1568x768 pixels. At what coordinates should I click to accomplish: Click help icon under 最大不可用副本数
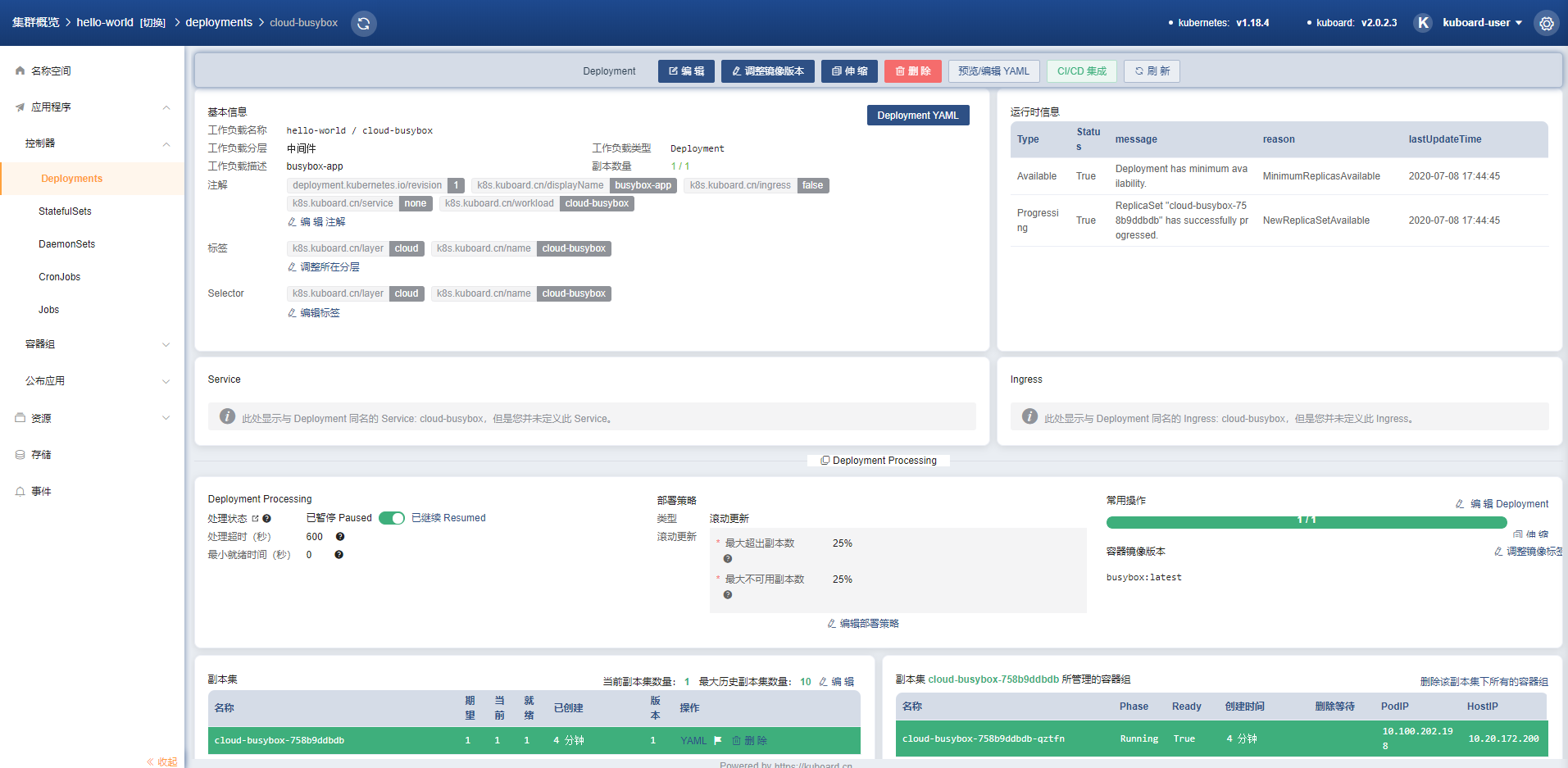[x=728, y=595]
